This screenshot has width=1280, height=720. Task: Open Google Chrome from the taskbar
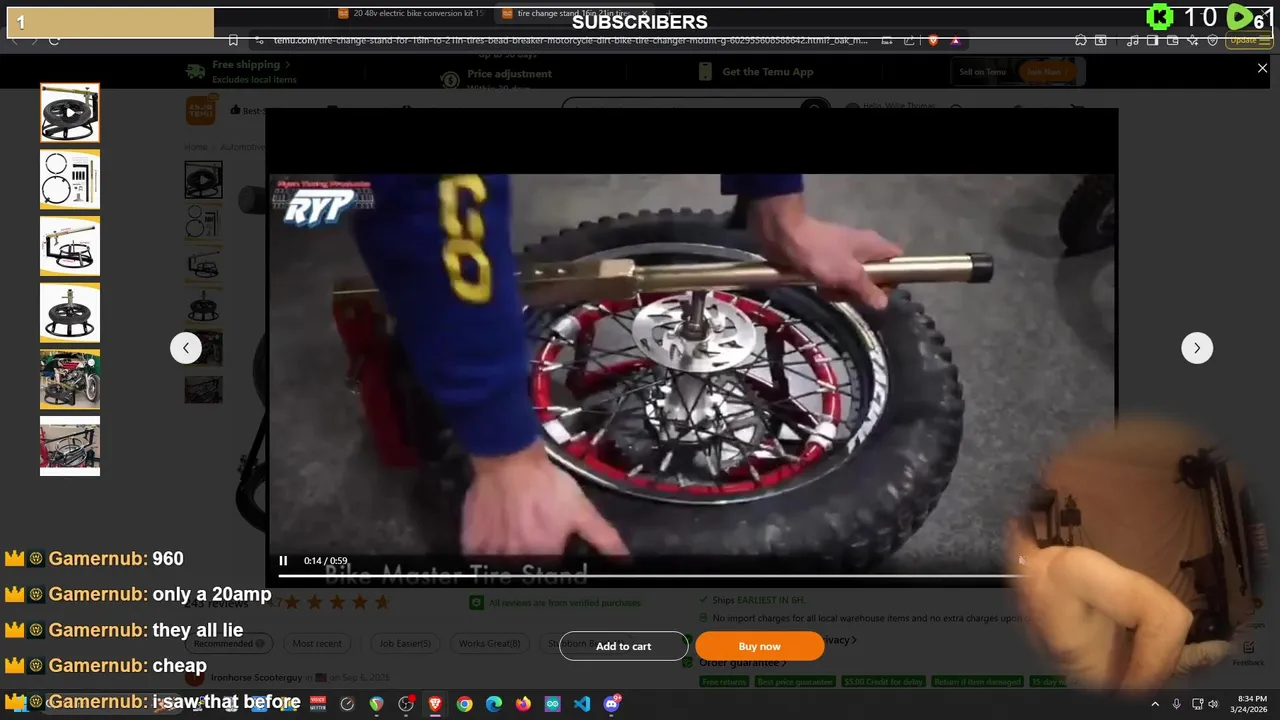coord(465,704)
